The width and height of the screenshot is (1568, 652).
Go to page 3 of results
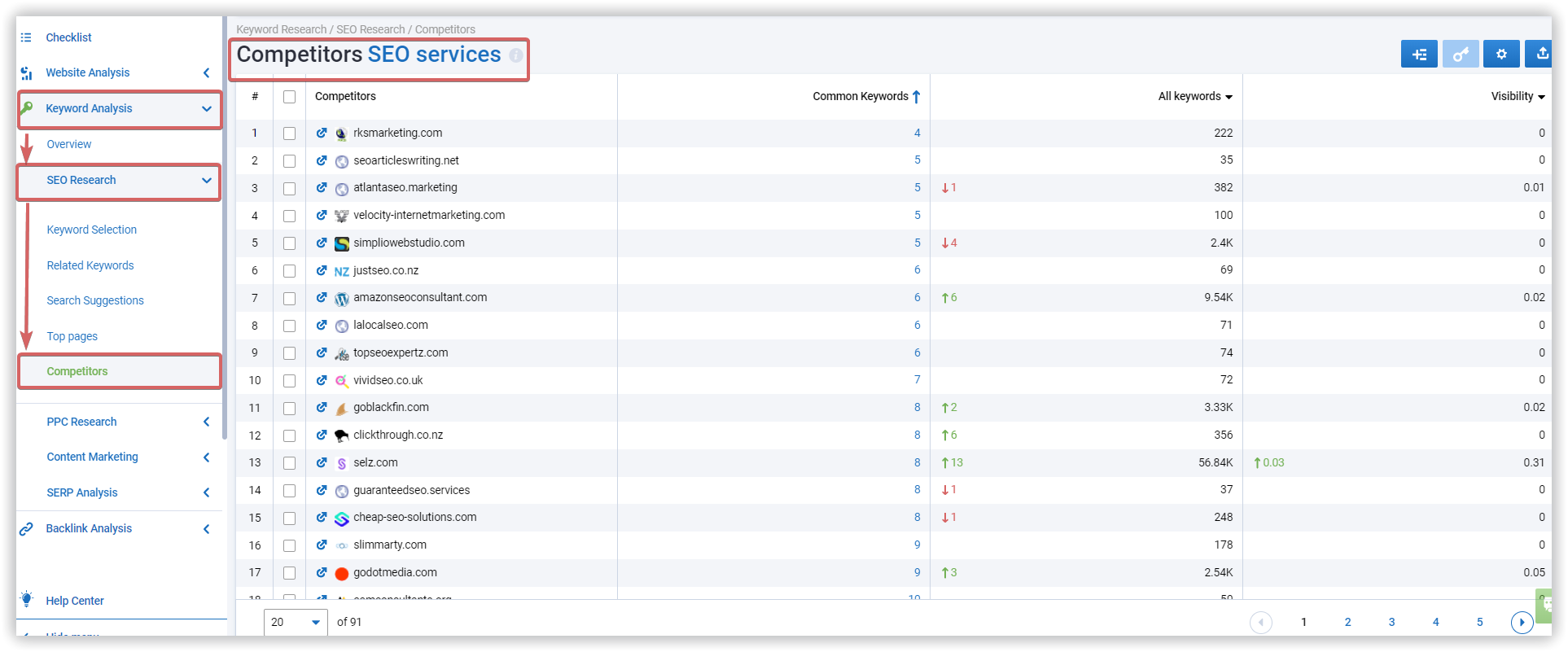coord(1392,622)
